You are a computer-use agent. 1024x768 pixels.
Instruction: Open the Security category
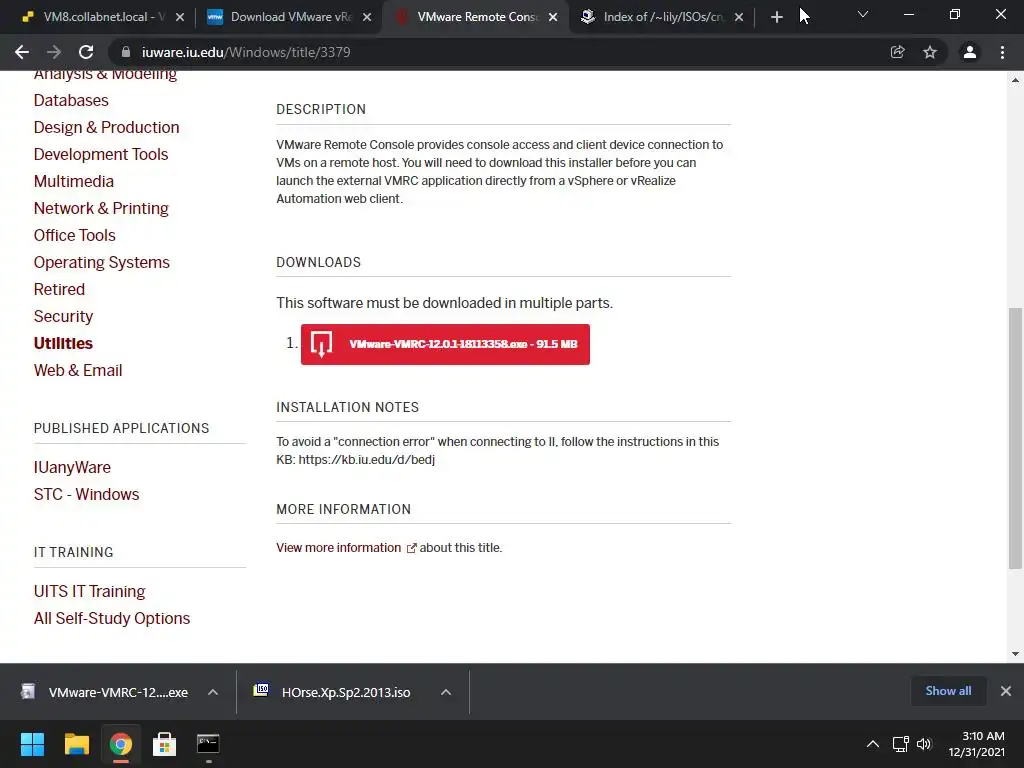pos(63,316)
